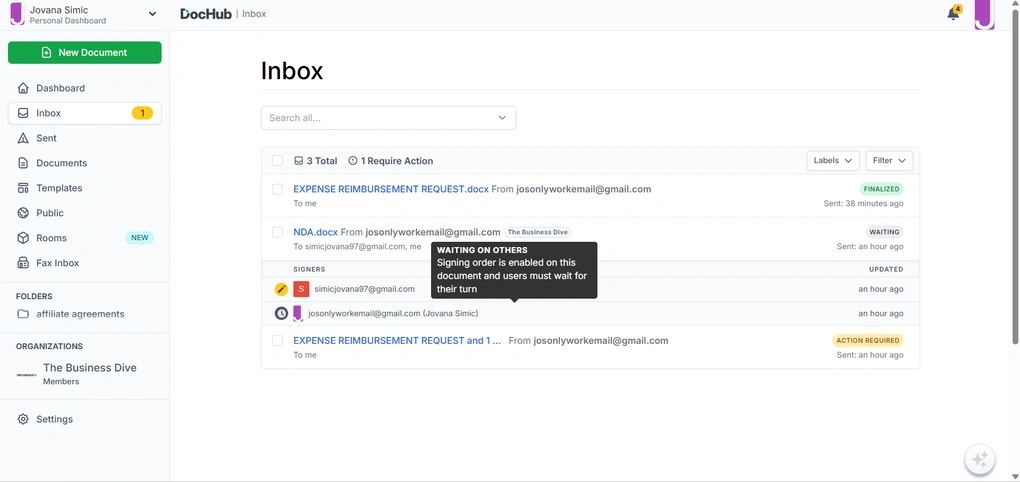Open Public in the sidebar
The height and width of the screenshot is (482, 1020).
click(85, 213)
